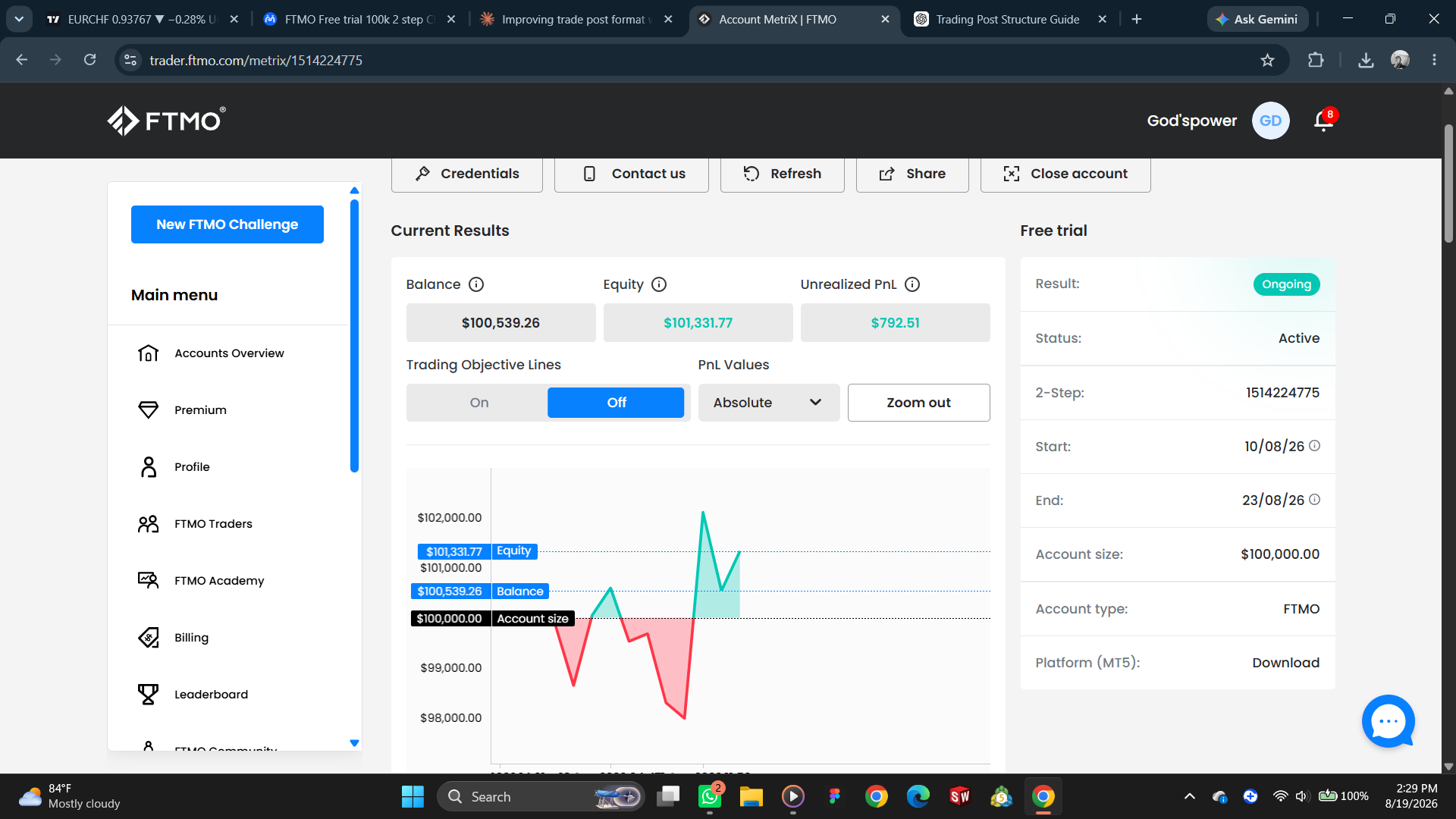Image resolution: width=1456 pixels, height=819 pixels.
Task: Click the Leaderboard trophy icon
Action: click(x=149, y=695)
